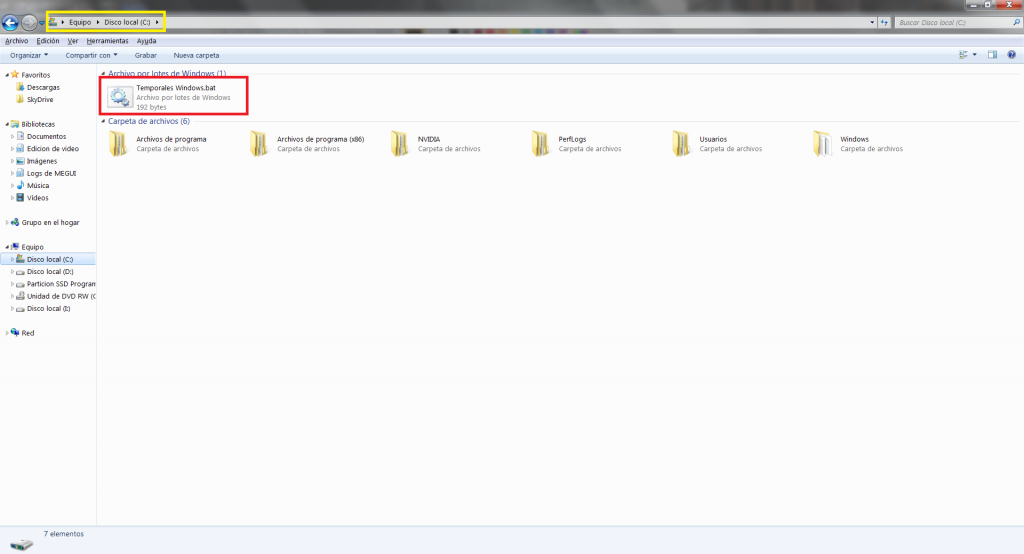Collapse the Archivo por lotes de Windows group
Image resolution: width=1024 pixels, height=554 pixels.
[103, 73]
